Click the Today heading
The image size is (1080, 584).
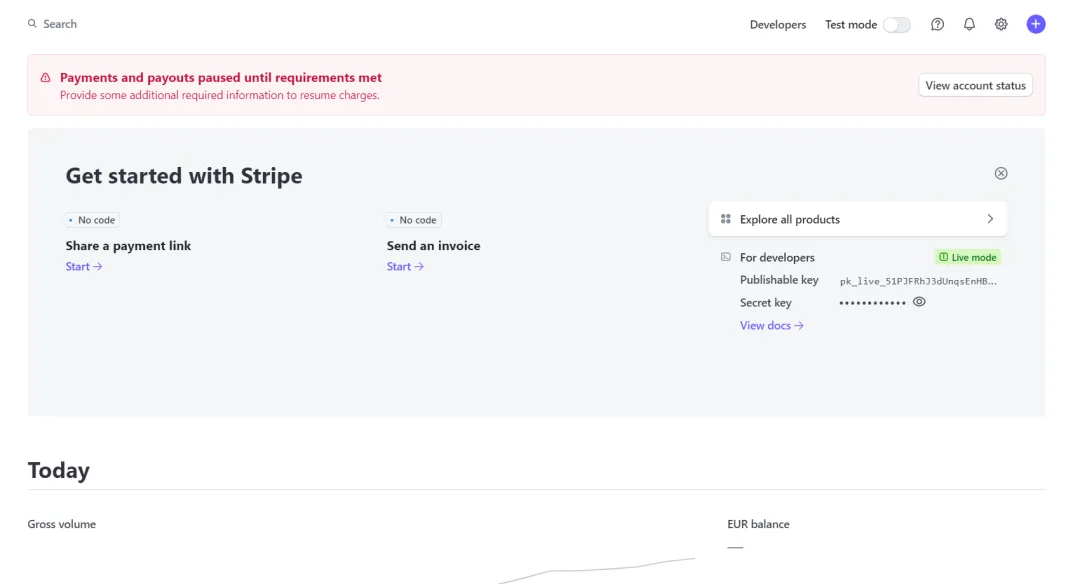[x=59, y=470]
